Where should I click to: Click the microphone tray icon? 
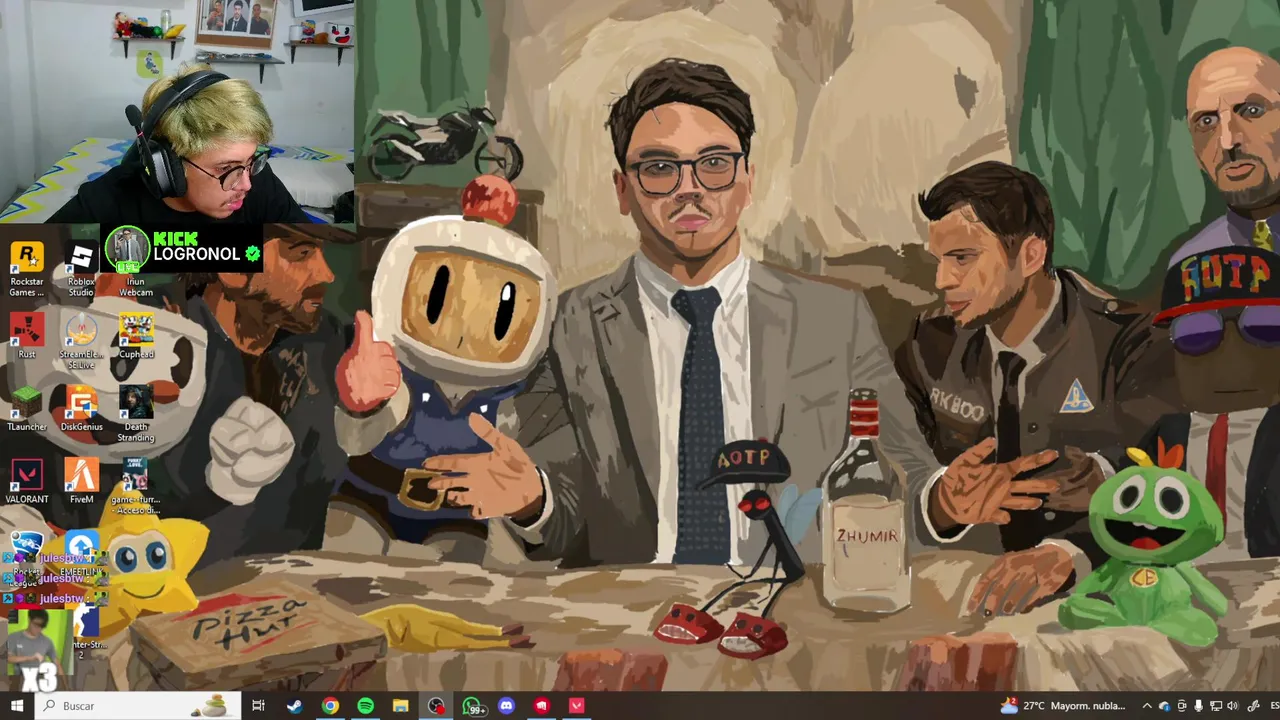[1199, 706]
